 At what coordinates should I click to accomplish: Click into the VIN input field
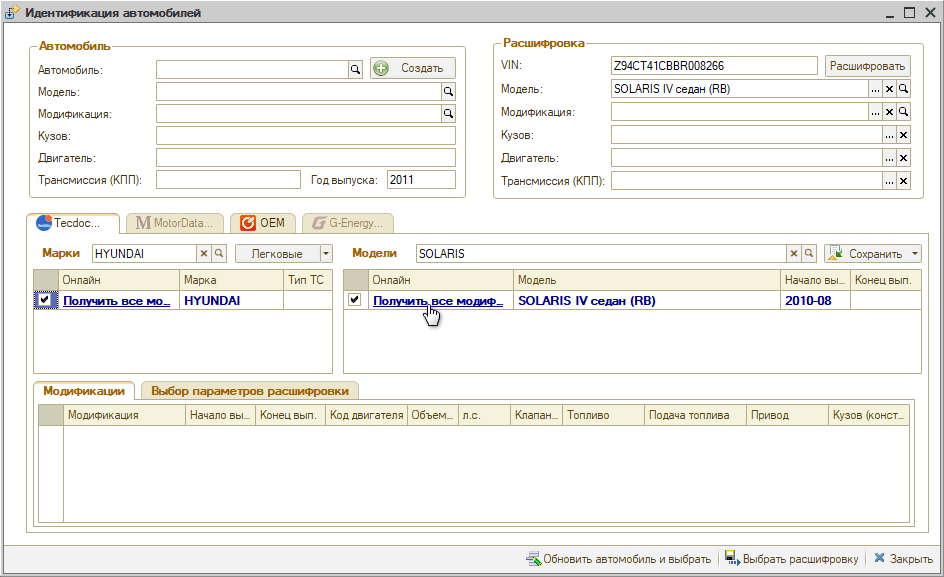pyautogui.click(x=713, y=66)
